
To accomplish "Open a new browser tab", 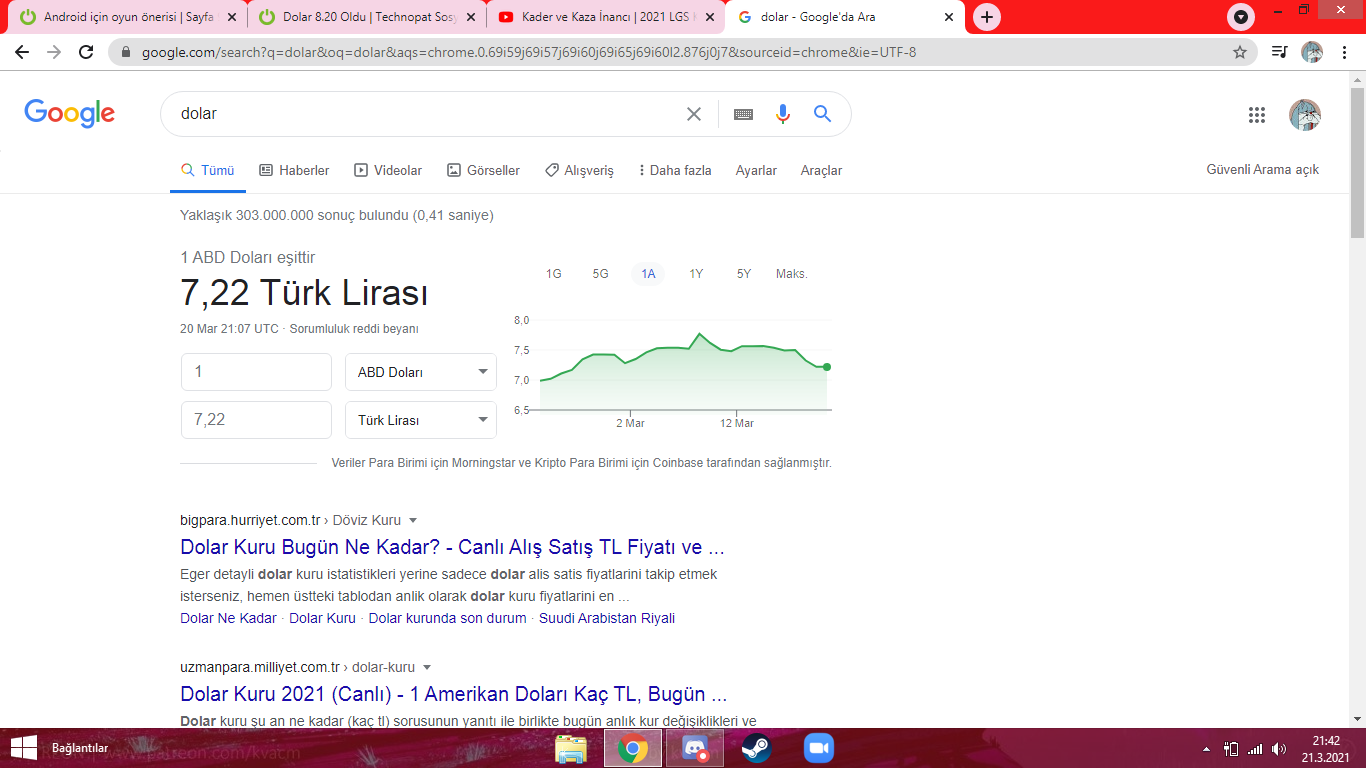I will tap(987, 17).
